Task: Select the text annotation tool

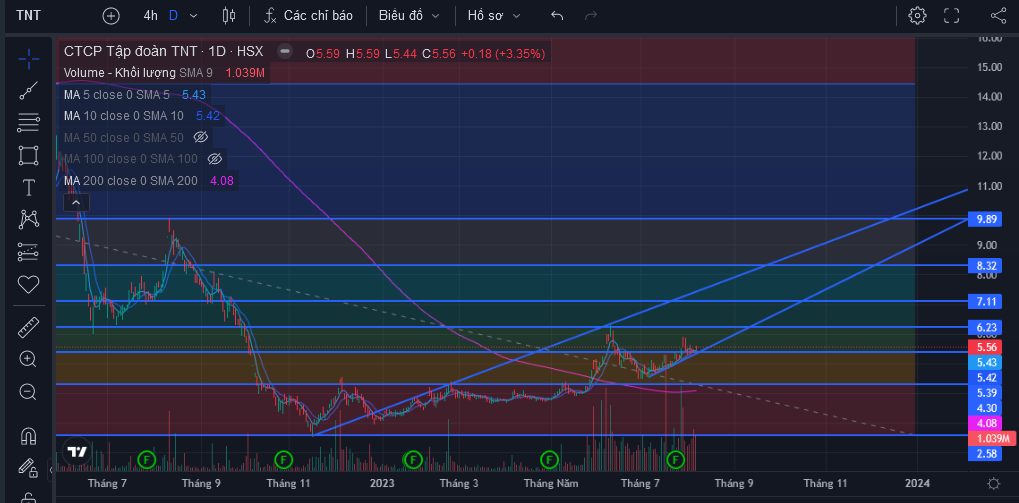Action: [29, 188]
